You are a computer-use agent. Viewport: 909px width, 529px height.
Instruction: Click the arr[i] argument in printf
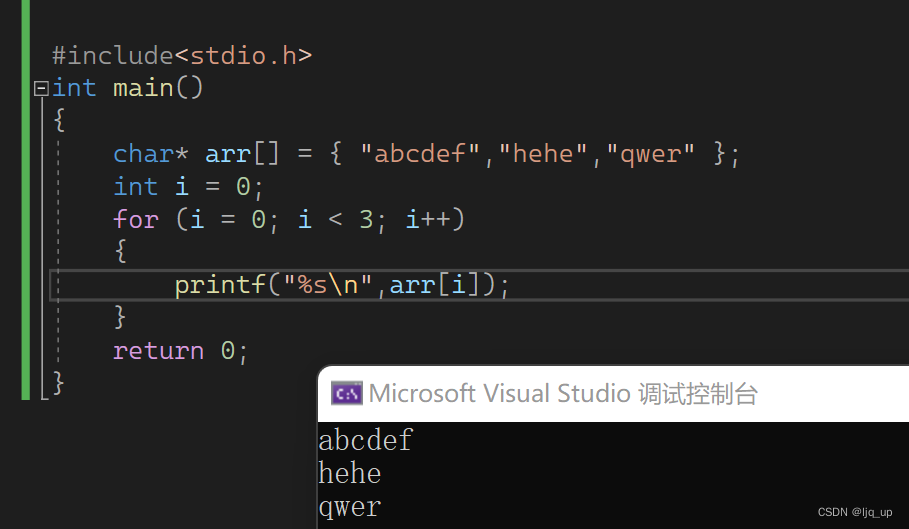click(439, 285)
